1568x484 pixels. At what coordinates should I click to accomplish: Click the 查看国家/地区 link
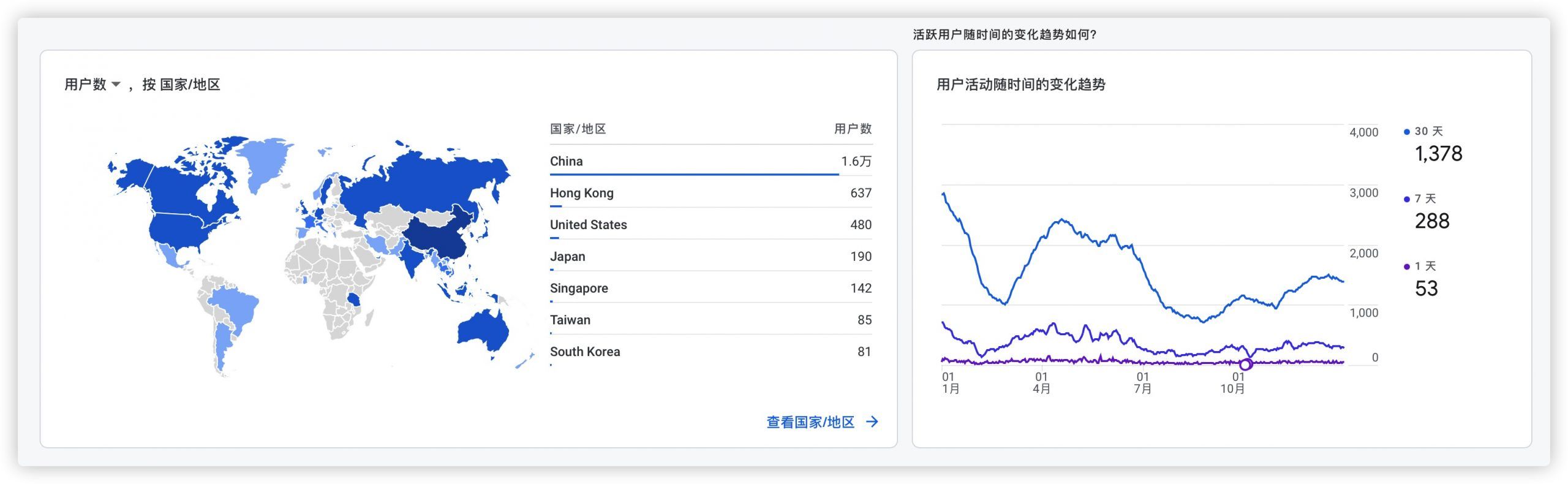point(810,422)
